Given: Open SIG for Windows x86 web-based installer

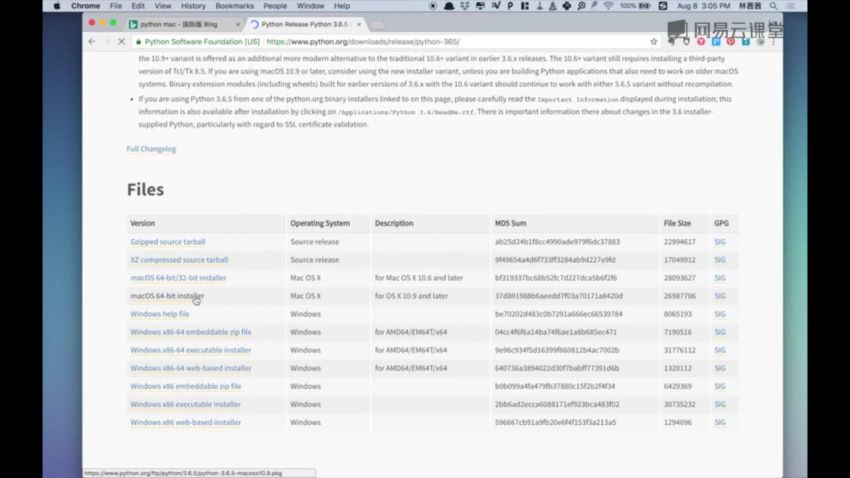Looking at the screenshot, I should click(720, 422).
